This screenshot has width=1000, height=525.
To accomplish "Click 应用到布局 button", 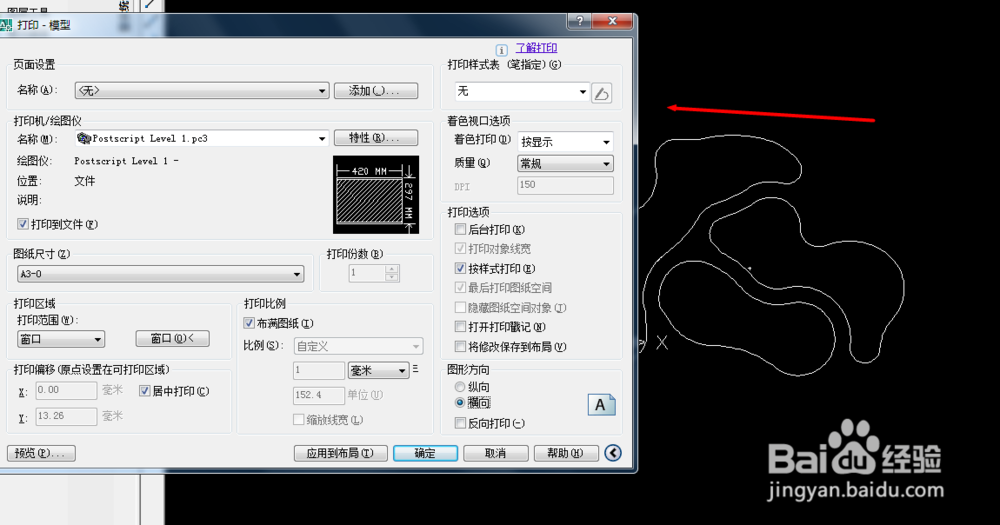I will point(341,453).
